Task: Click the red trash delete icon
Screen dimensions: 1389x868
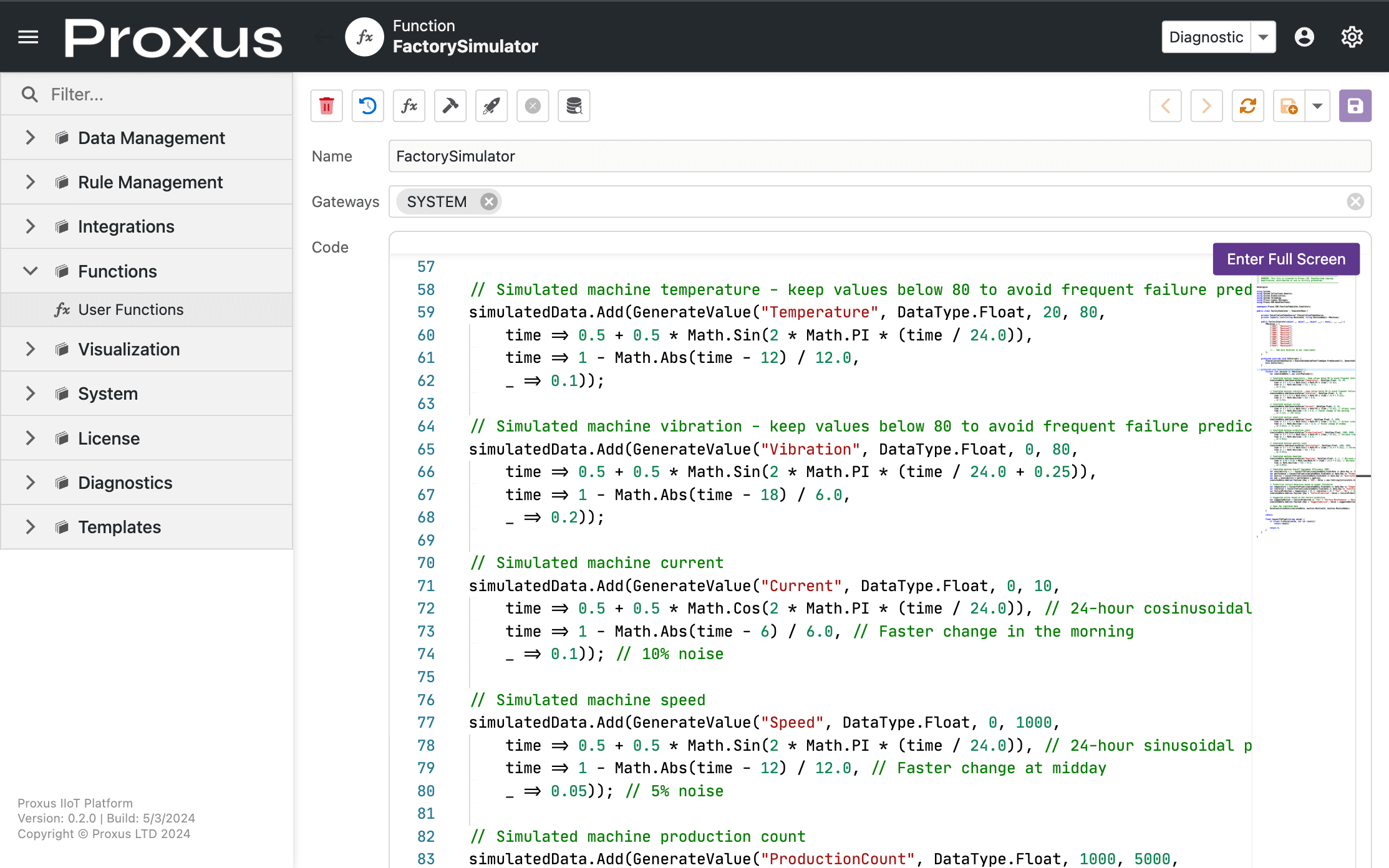Action: (x=326, y=106)
